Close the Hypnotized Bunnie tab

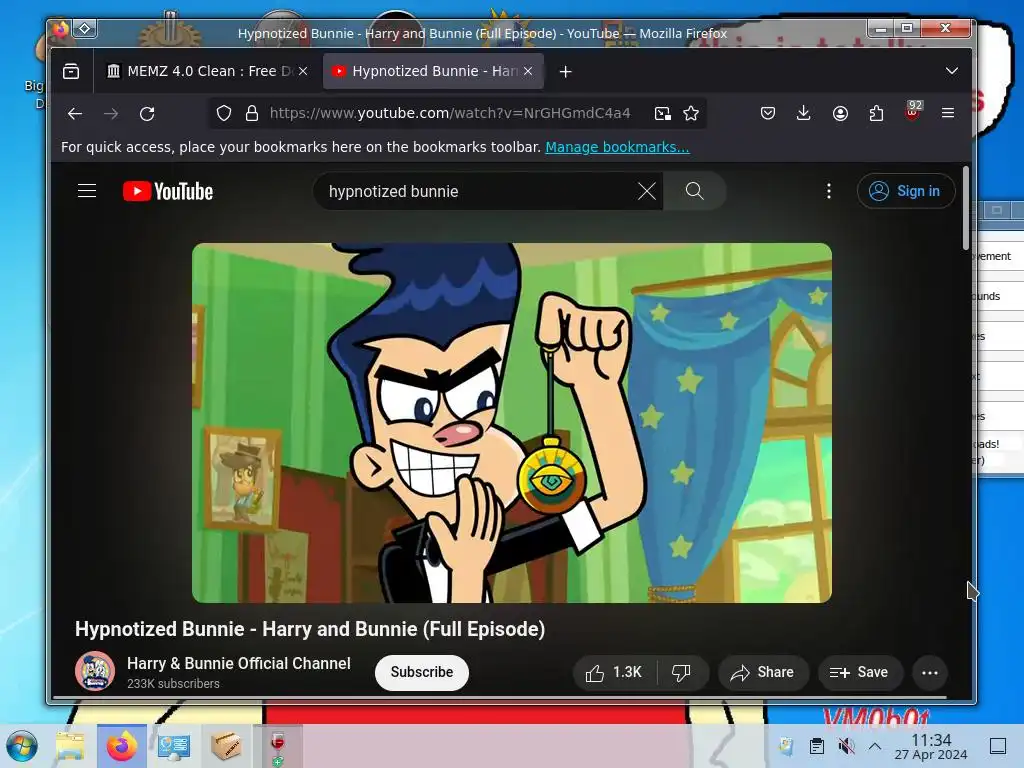point(528,71)
